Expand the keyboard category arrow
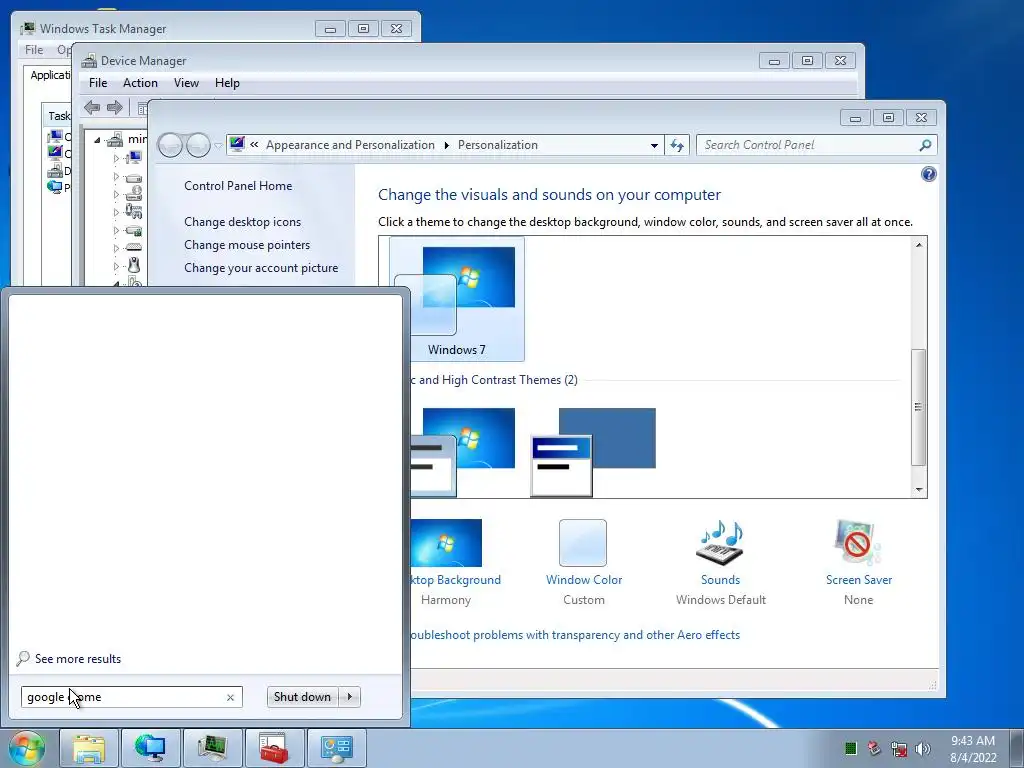1024x768 pixels. pyautogui.click(x=116, y=248)
